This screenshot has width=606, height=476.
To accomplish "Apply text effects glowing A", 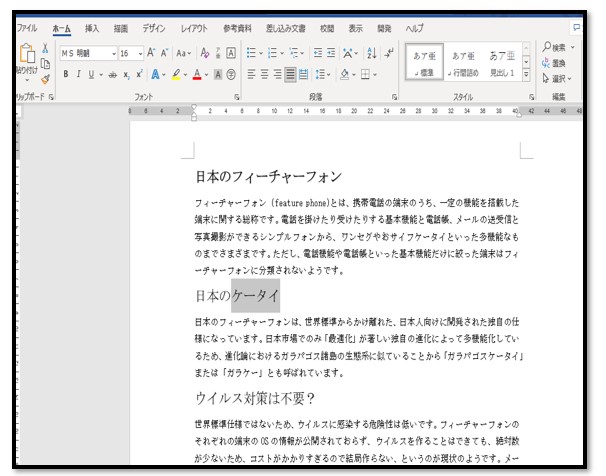I will point(155,74).
